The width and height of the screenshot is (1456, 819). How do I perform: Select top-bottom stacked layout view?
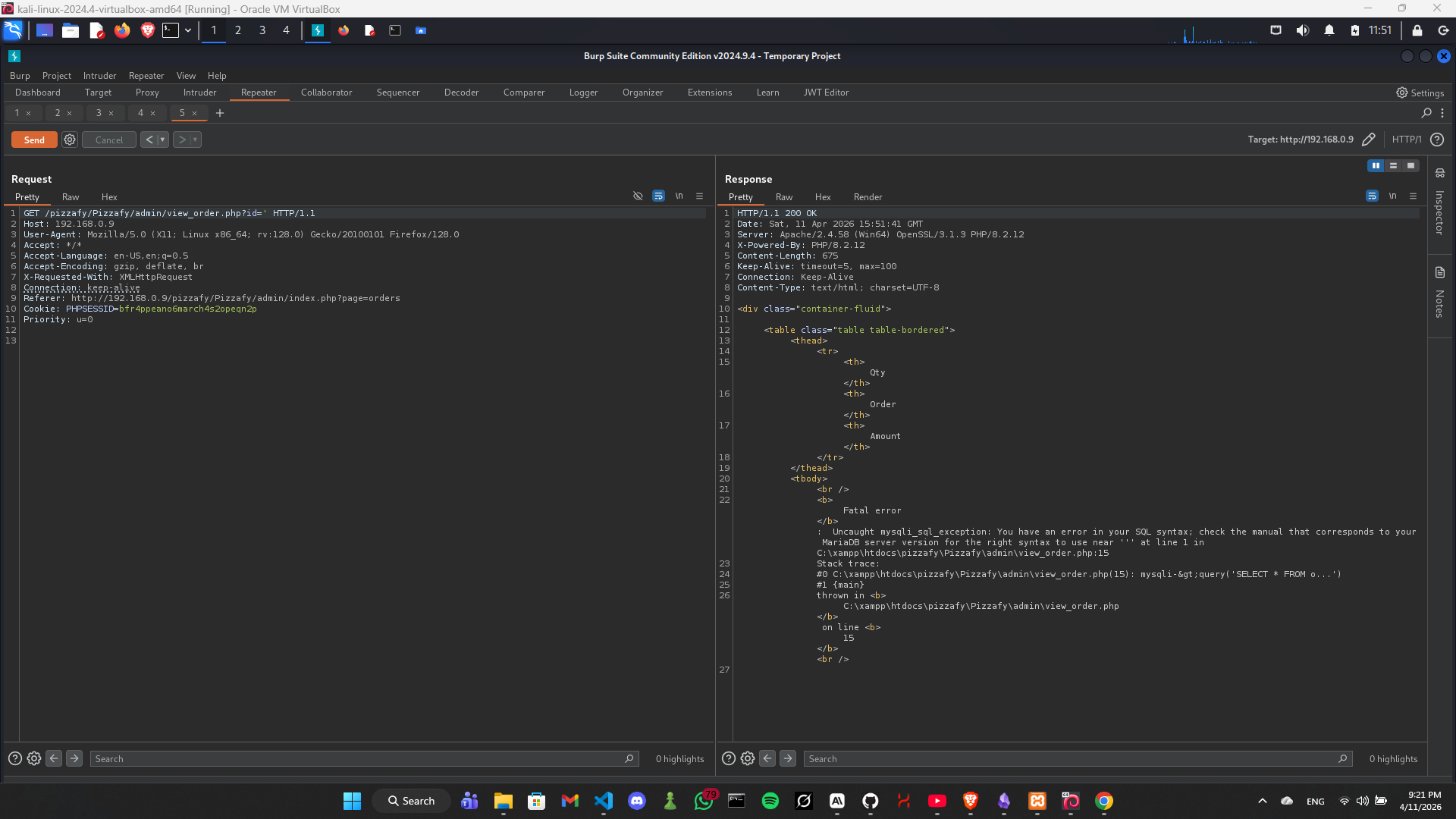(x=1393, y=165)
